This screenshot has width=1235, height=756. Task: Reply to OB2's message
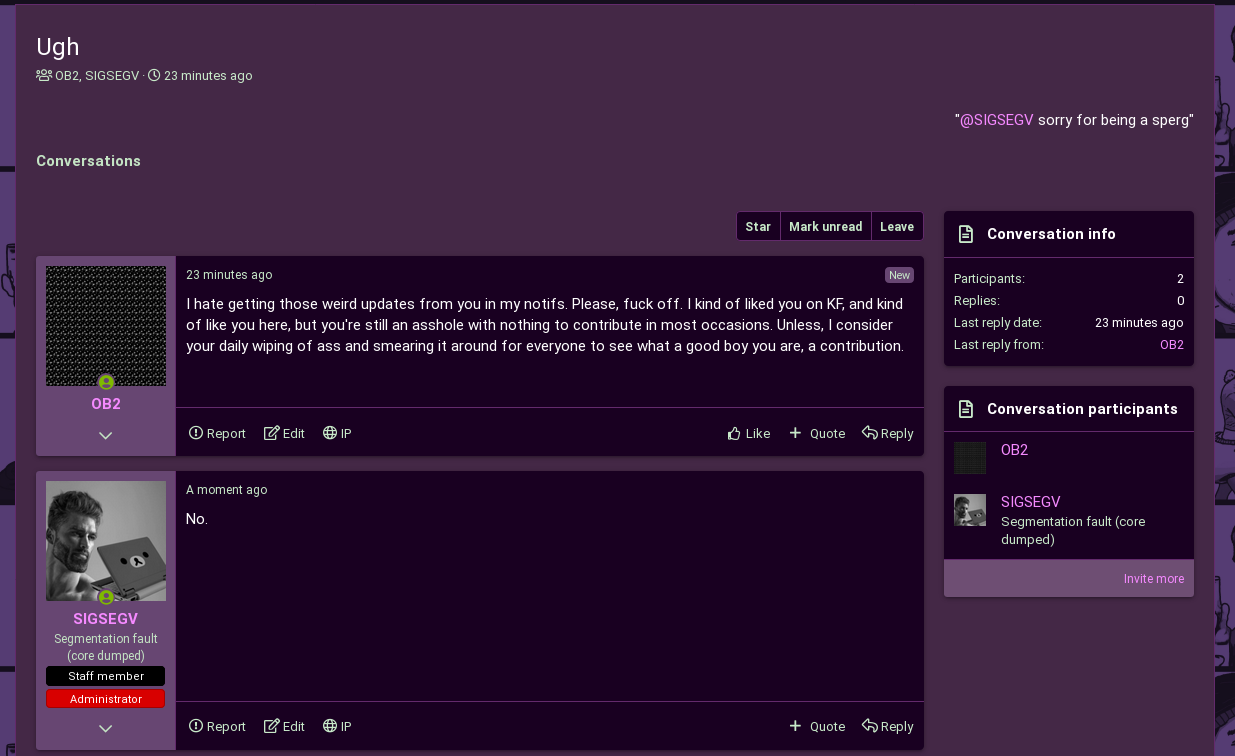click(x=888, y=433)
